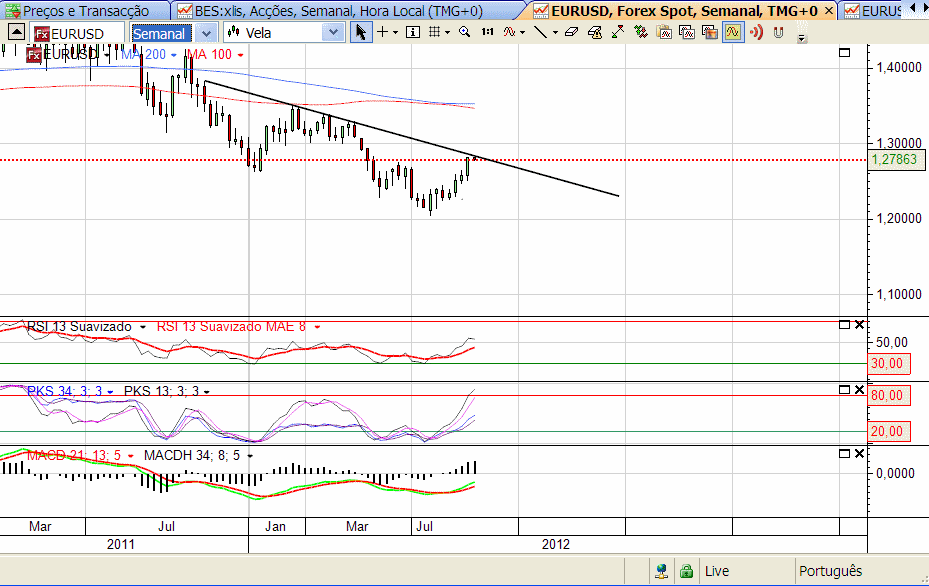Viewport: 929px width, 586px height.
Task: Click the eraser with warning icon
Action: [595, 32]
